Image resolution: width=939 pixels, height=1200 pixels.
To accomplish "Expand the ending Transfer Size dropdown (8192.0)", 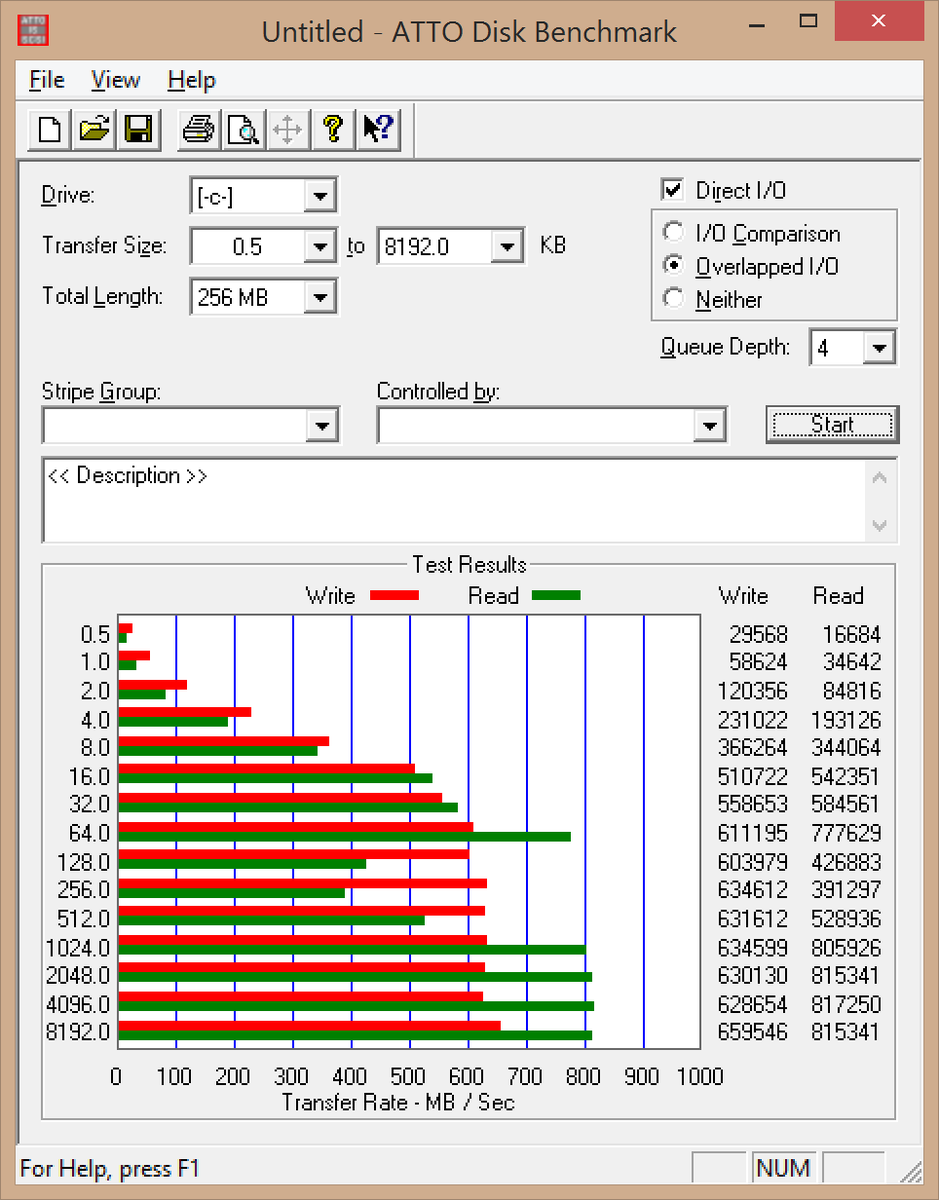I will tap(507, 246).
